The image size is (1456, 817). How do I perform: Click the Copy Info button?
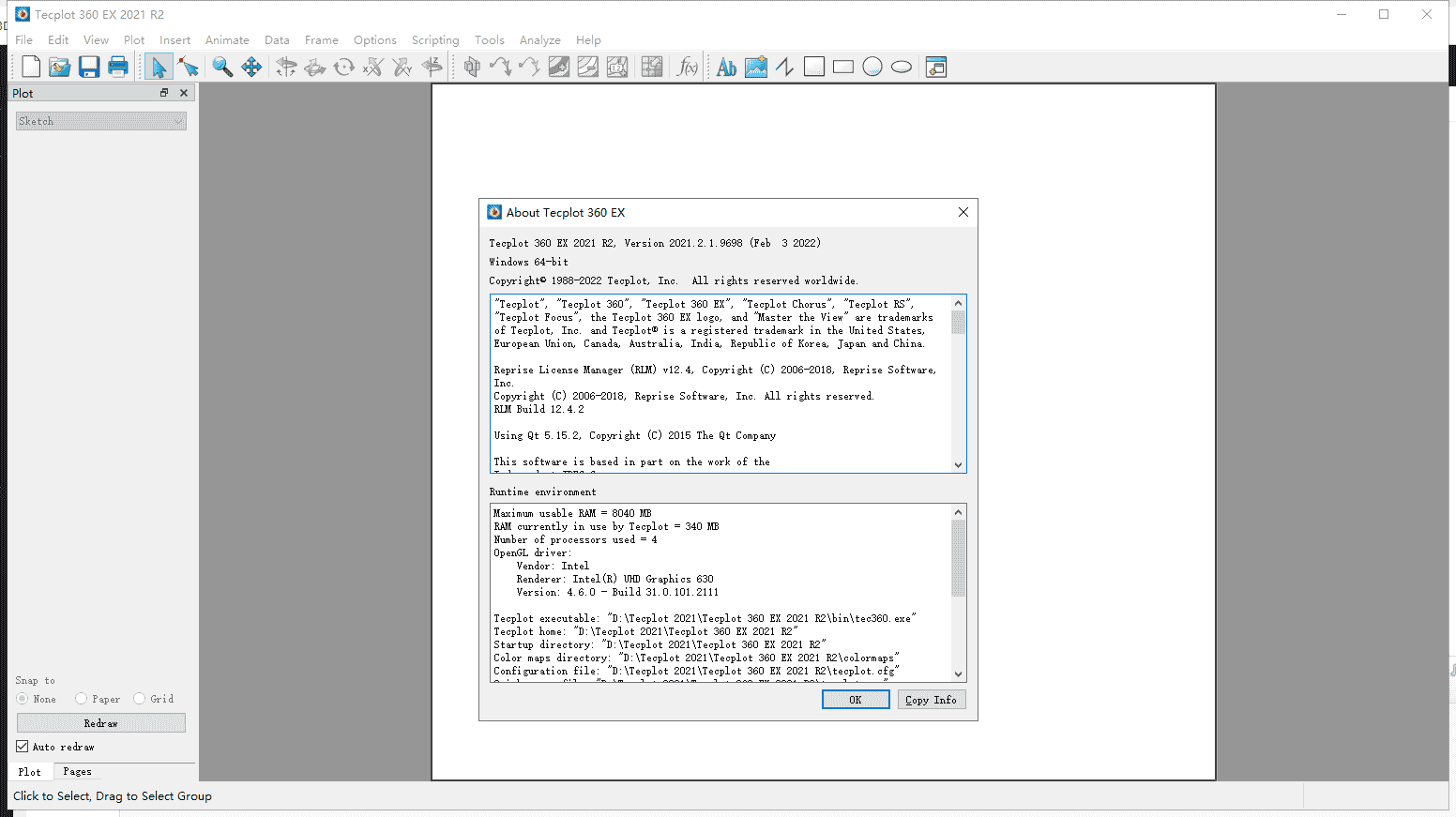(x=931, y=700)
